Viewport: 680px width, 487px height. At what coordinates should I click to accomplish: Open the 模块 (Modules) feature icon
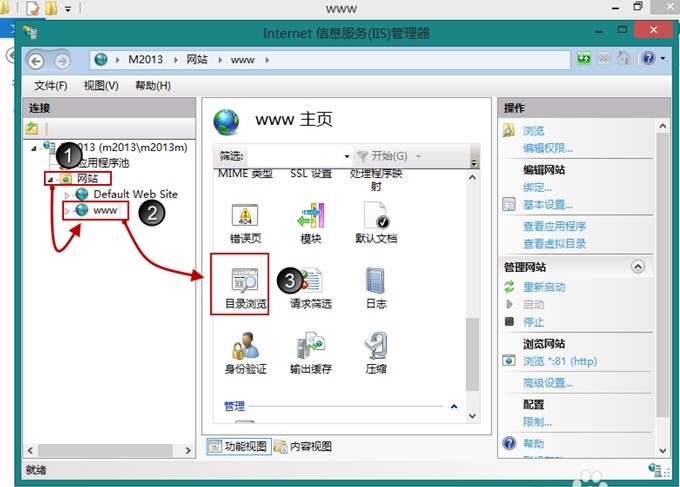[x=311, y=223]
